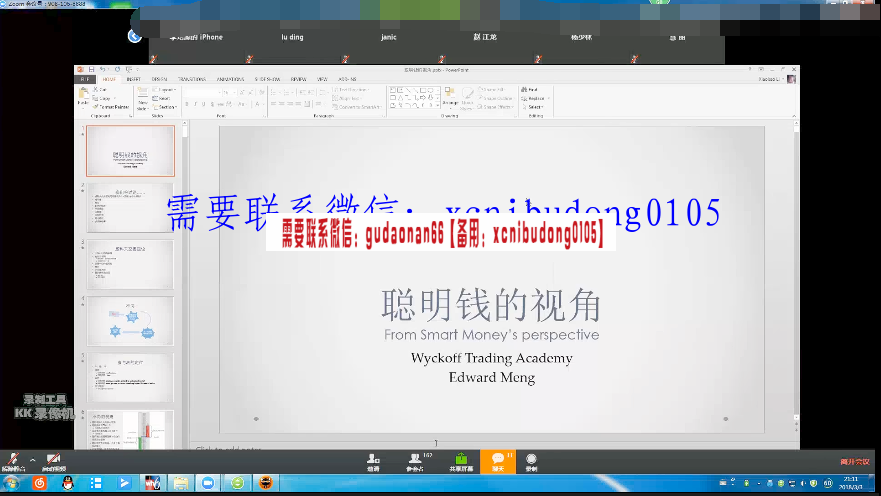Viewport: 881px width, 496px height.
Task: Switch to the SLIDE SHOW ribbon tab
Action: pos(267,79)
